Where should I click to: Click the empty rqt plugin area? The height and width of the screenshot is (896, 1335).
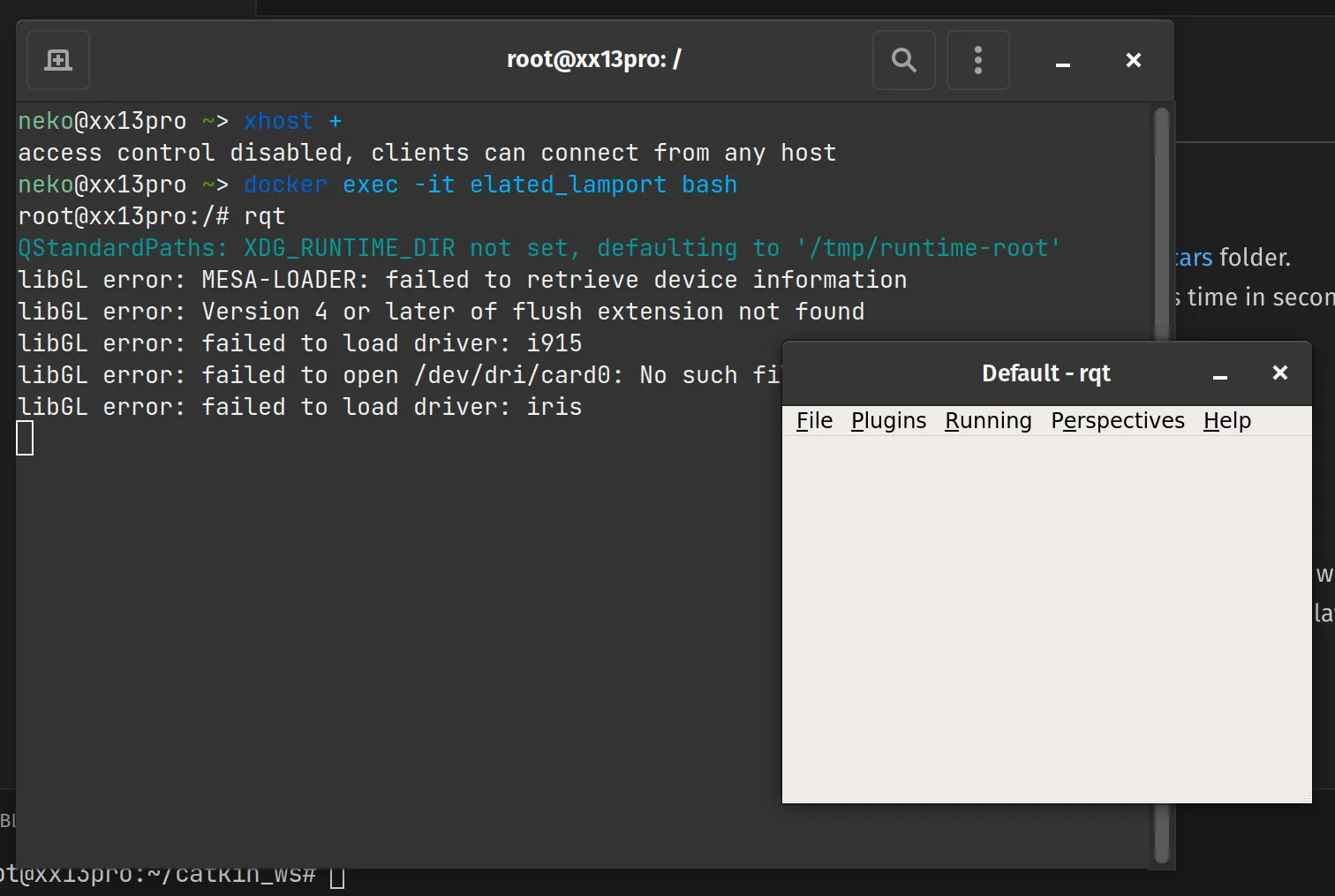point(1046,618)
